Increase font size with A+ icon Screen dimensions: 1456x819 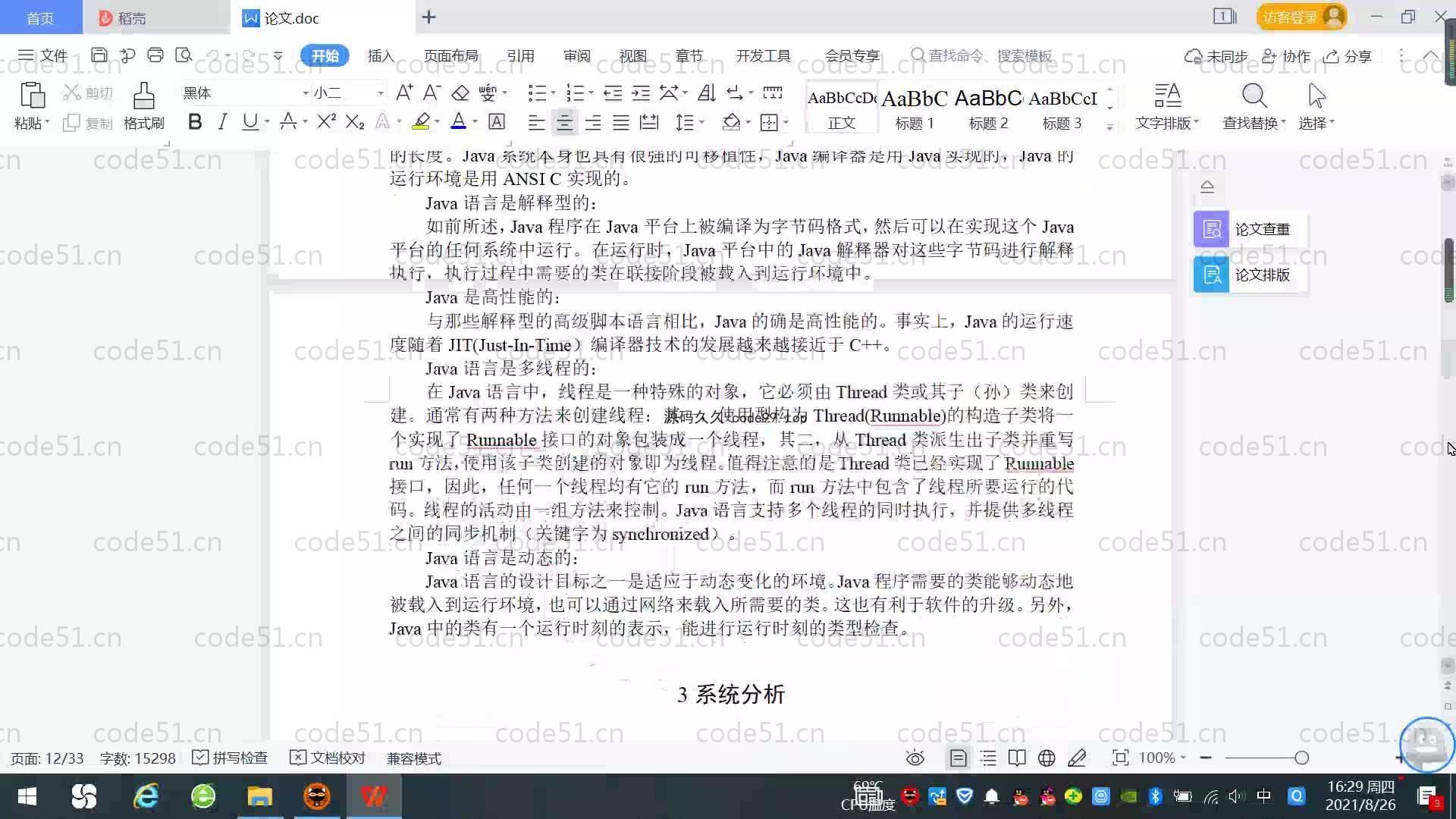404,93
